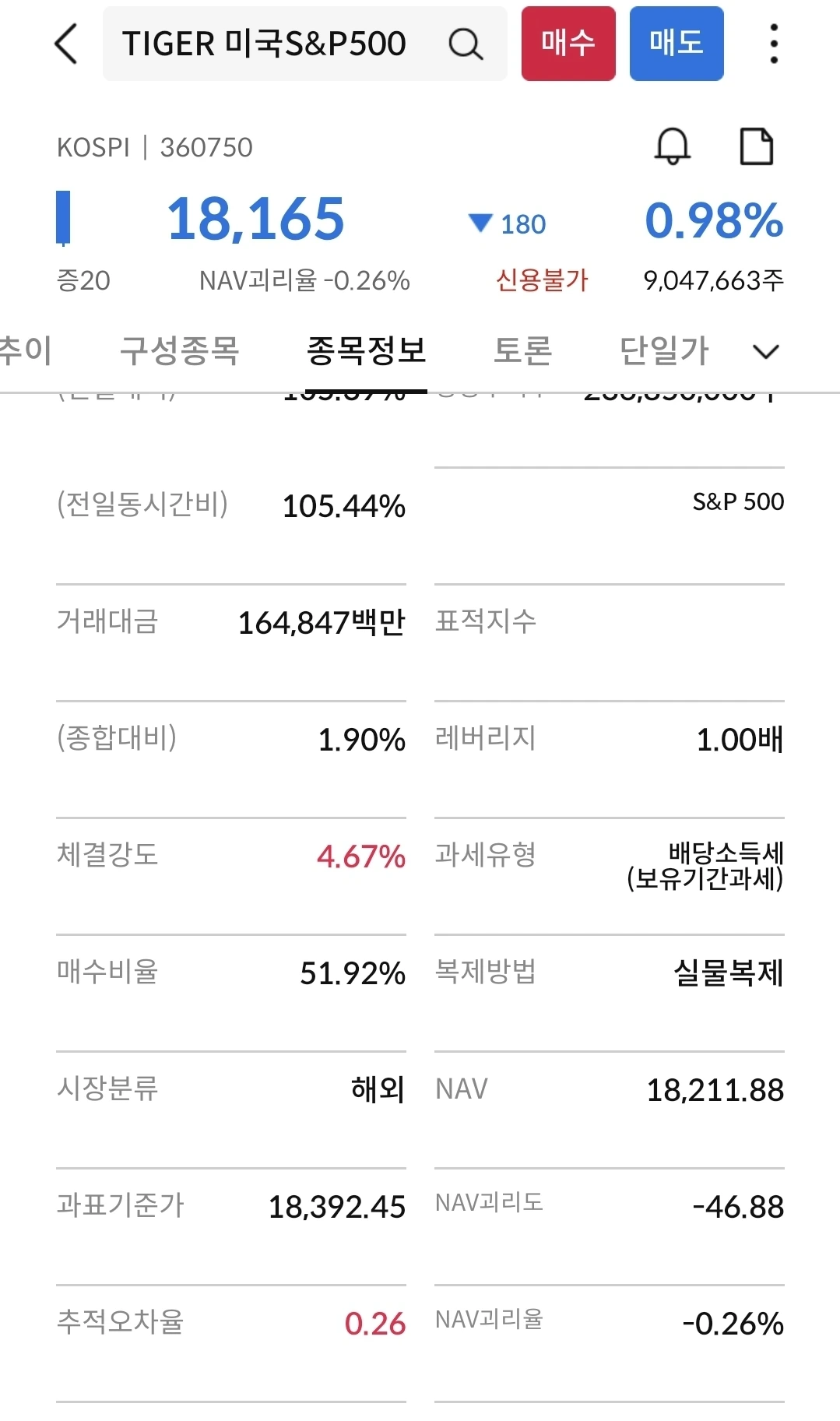Tap the back arrow icon
The image size is (840, 1421).
tap(67, 44)
